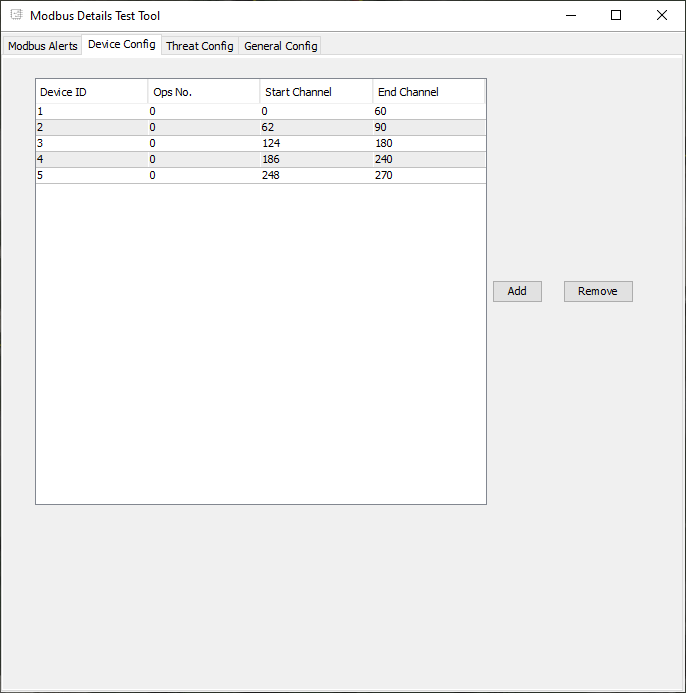The width and height of the screenshot is (686, 693).
Task: Click the Remove button
Action: pos(598,291)
